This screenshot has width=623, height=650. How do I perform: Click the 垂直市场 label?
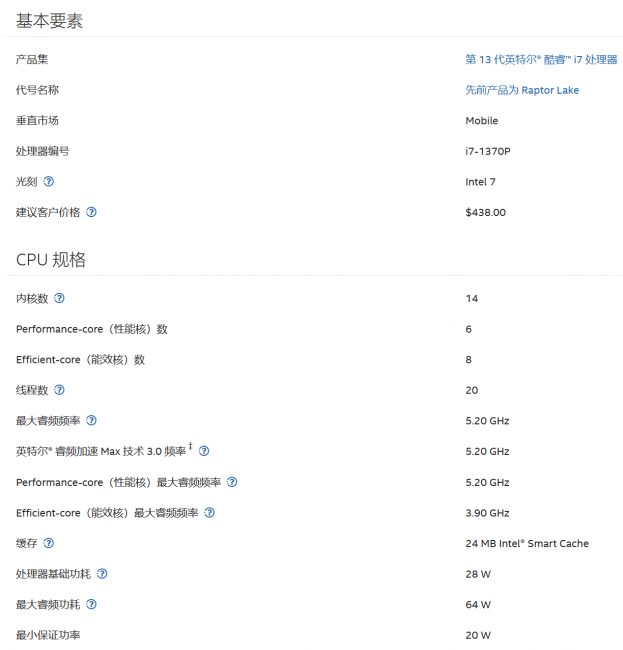37,121
